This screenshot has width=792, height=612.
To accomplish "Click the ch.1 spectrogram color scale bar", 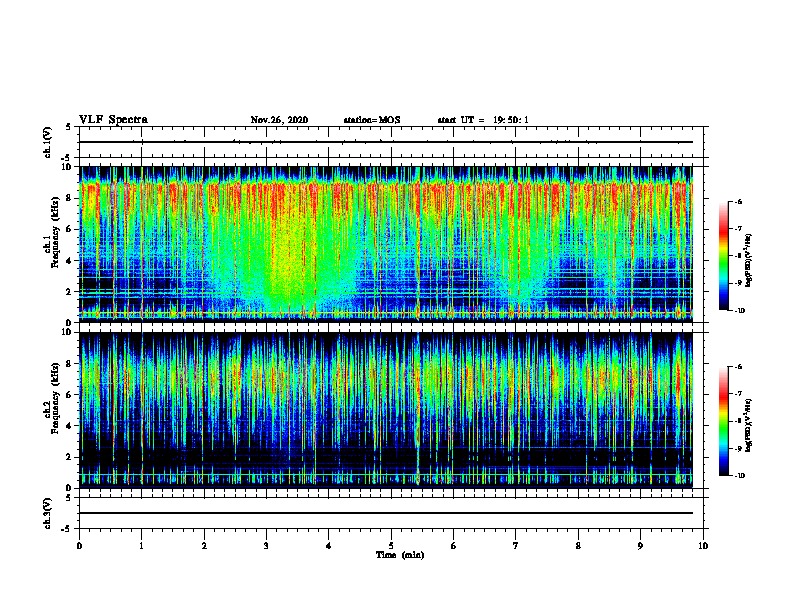I will coord(723,256).
